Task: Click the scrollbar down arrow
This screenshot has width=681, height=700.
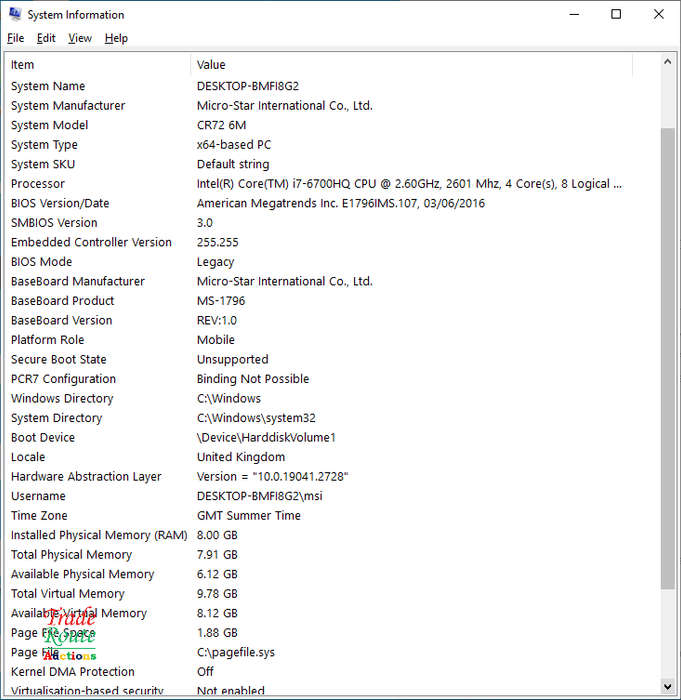Action: [668, 686]
